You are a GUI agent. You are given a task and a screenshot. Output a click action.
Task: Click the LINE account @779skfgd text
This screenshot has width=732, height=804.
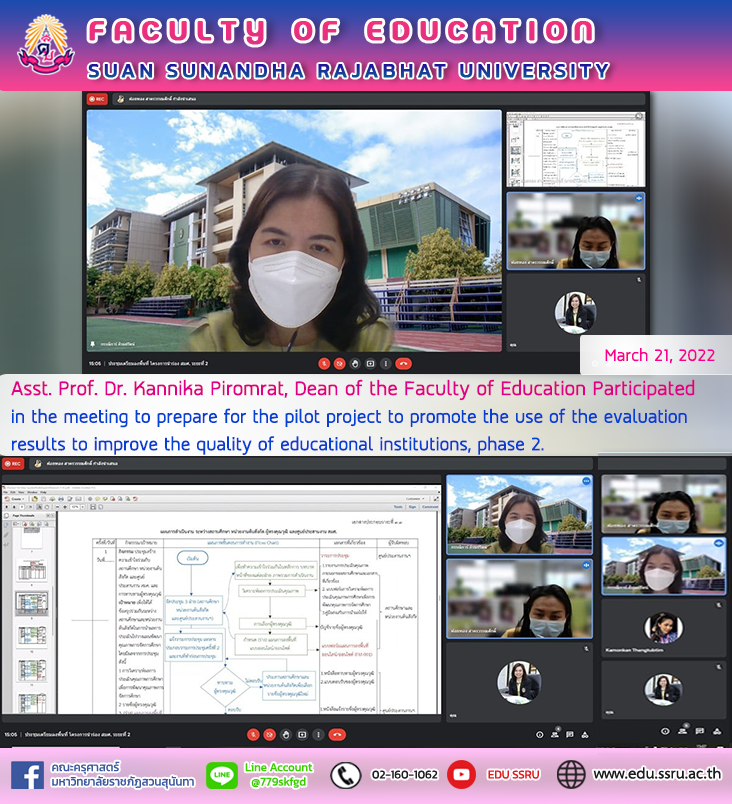point(278,782)
